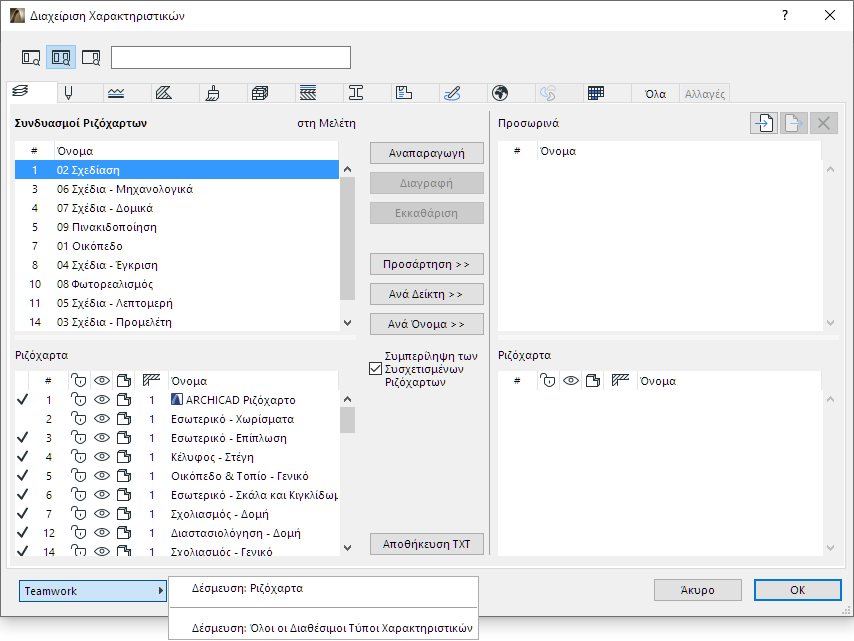Viewport: 854px width, 641px height.
Task: Click the search text field at the top
Action: pyautogui.click(x=231, y=57)
